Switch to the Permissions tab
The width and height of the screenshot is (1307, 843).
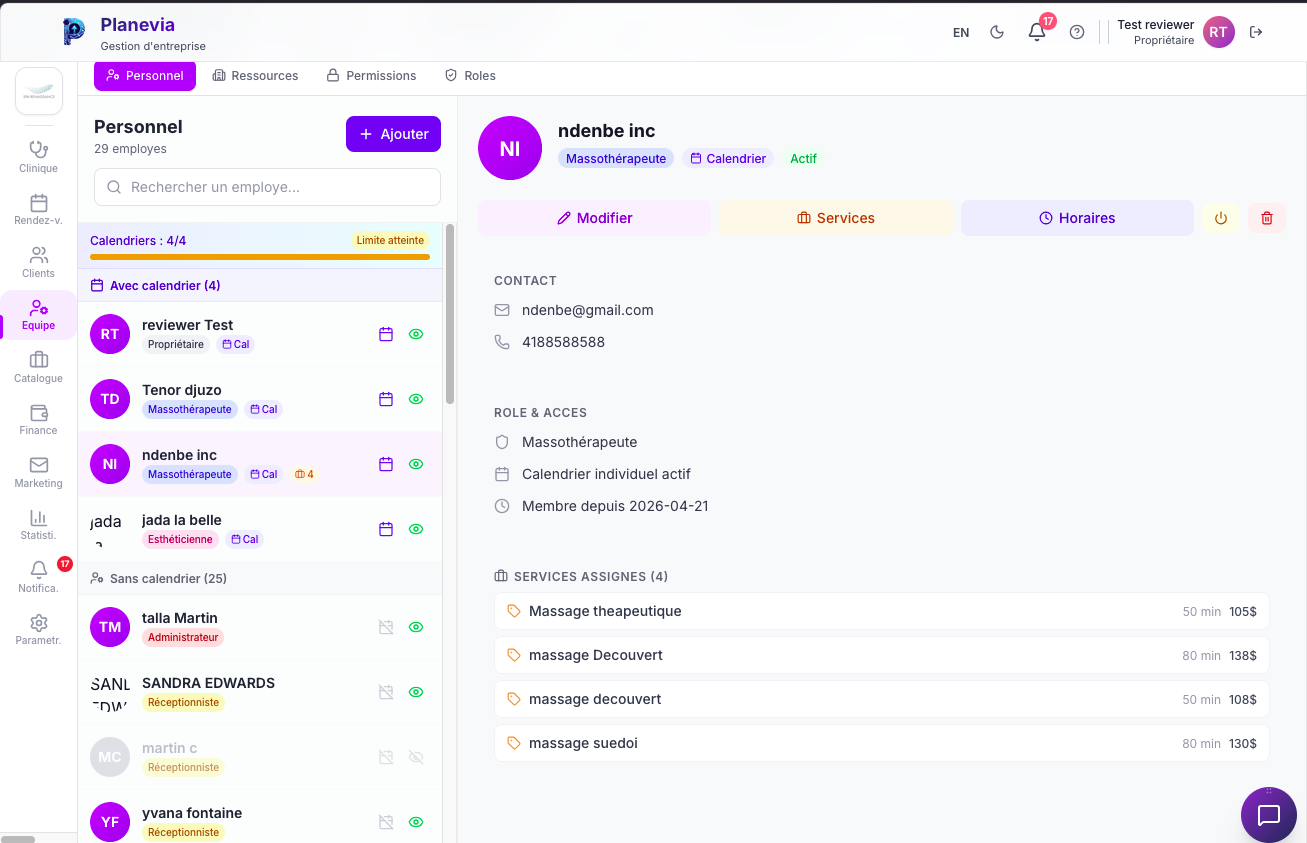(371, 75)
